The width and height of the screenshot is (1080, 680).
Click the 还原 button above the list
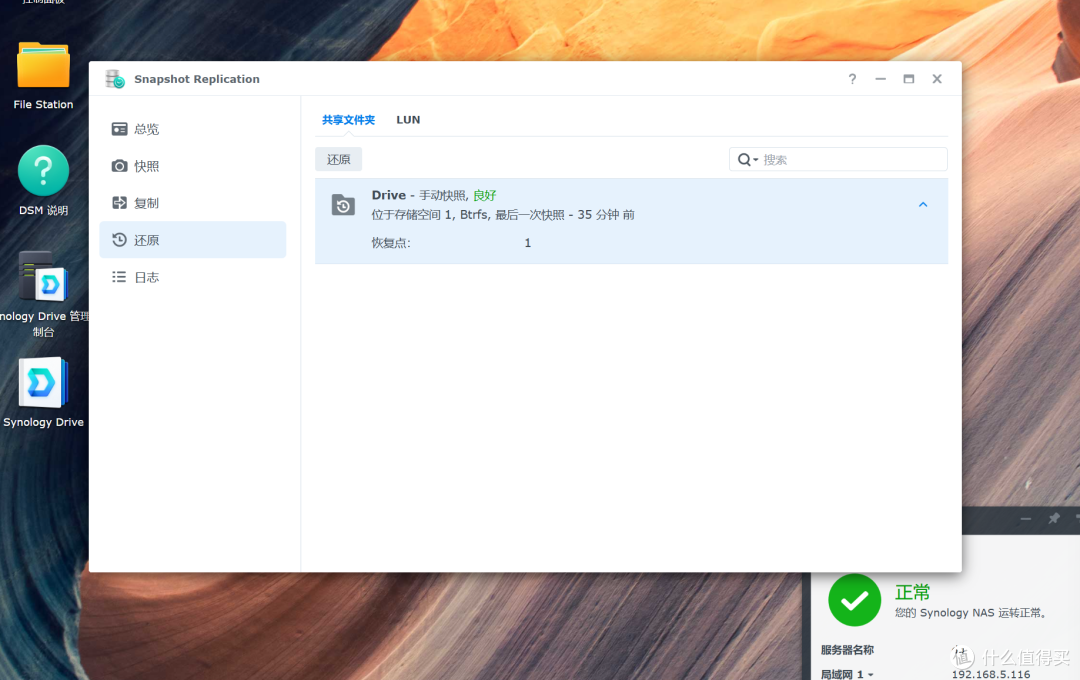338,159
